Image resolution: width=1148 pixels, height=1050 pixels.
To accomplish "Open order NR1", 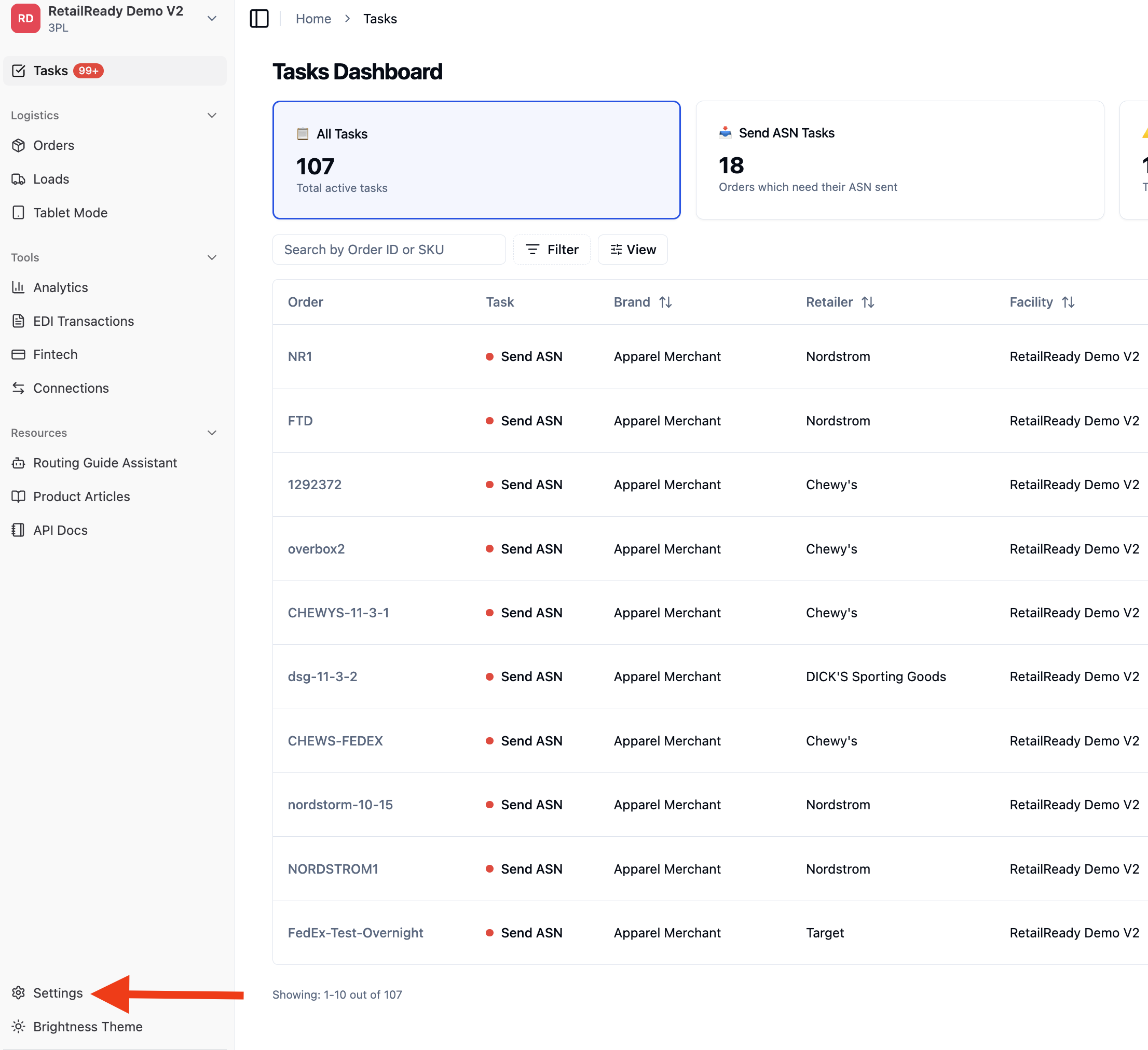I will 299,356.
